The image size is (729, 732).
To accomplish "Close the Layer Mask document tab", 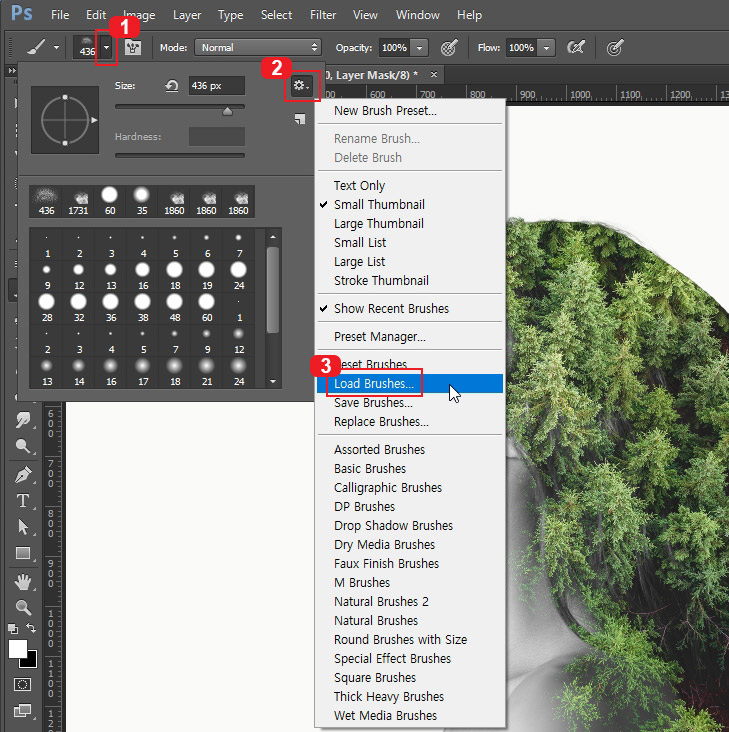I will pyautogui.click(x=434, y=74).
